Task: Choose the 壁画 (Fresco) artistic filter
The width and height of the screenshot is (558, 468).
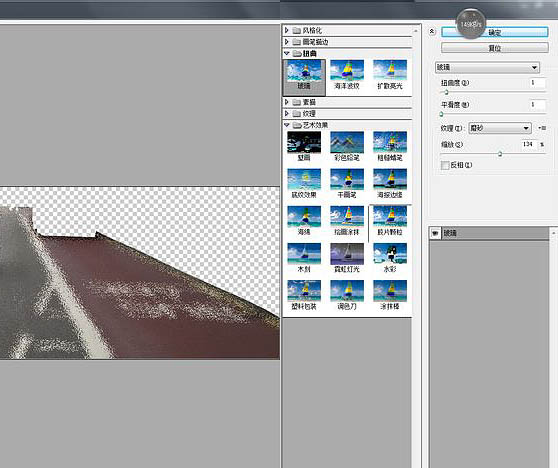Action: click(304, 146)
